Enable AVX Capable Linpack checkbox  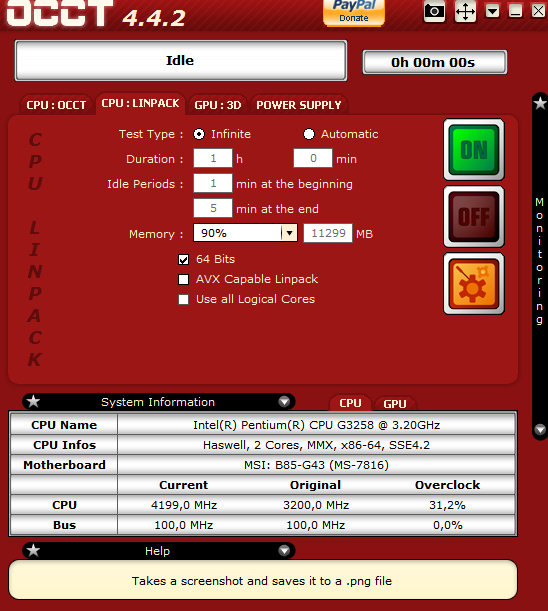pyautogui.click(x=183, y=279)
